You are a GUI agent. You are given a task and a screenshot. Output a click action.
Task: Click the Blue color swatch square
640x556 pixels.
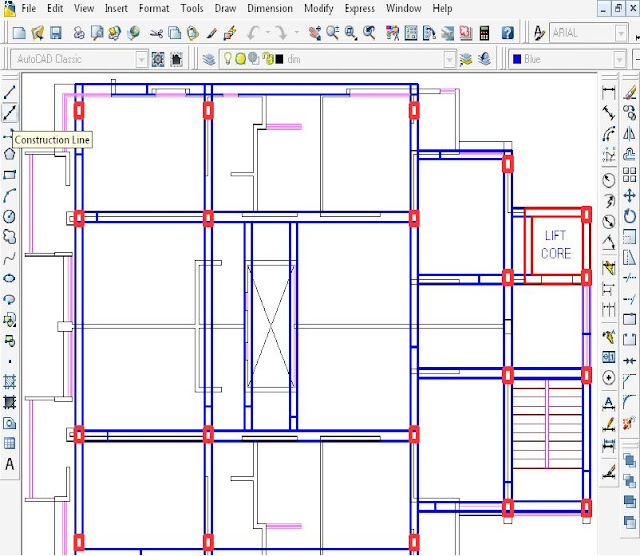517,60
